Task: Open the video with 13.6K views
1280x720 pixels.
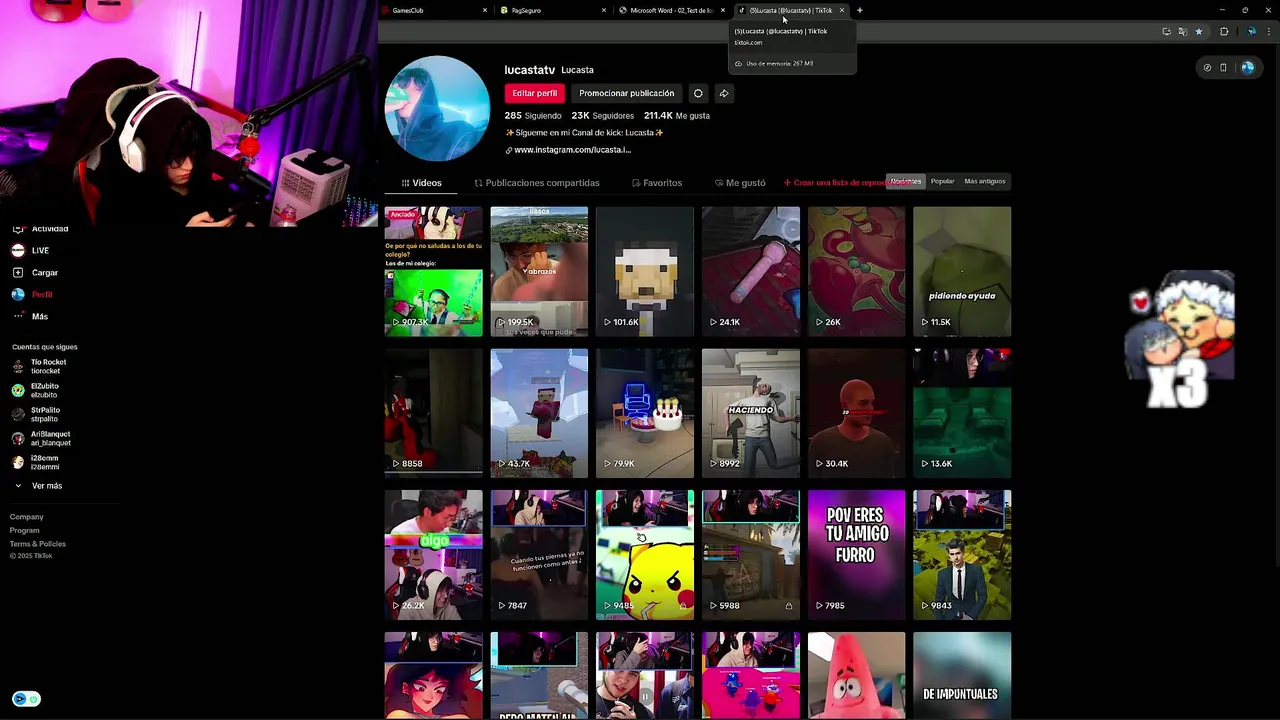Action: (962, 413)
